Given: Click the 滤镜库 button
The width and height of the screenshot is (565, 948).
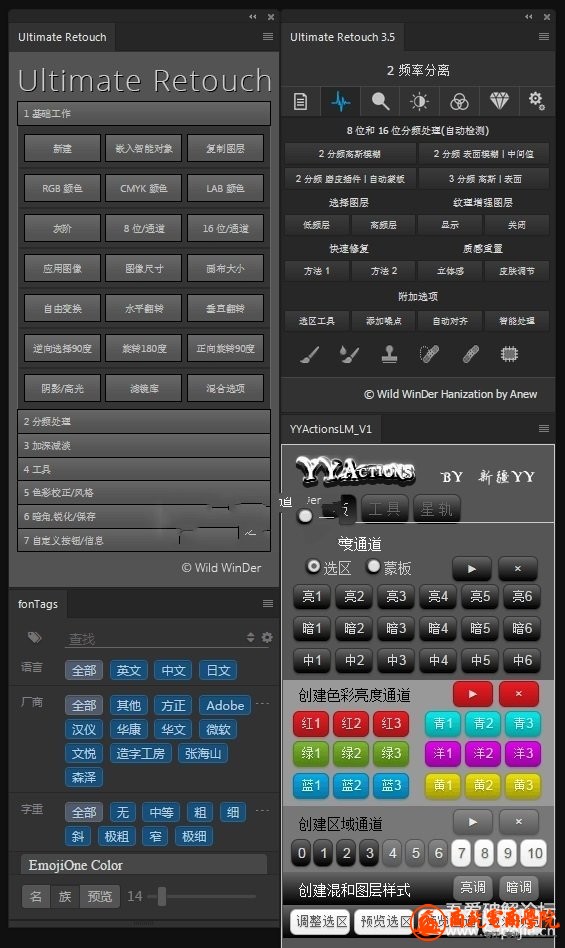Looking at the screenshot, I should tap(144, 388).
